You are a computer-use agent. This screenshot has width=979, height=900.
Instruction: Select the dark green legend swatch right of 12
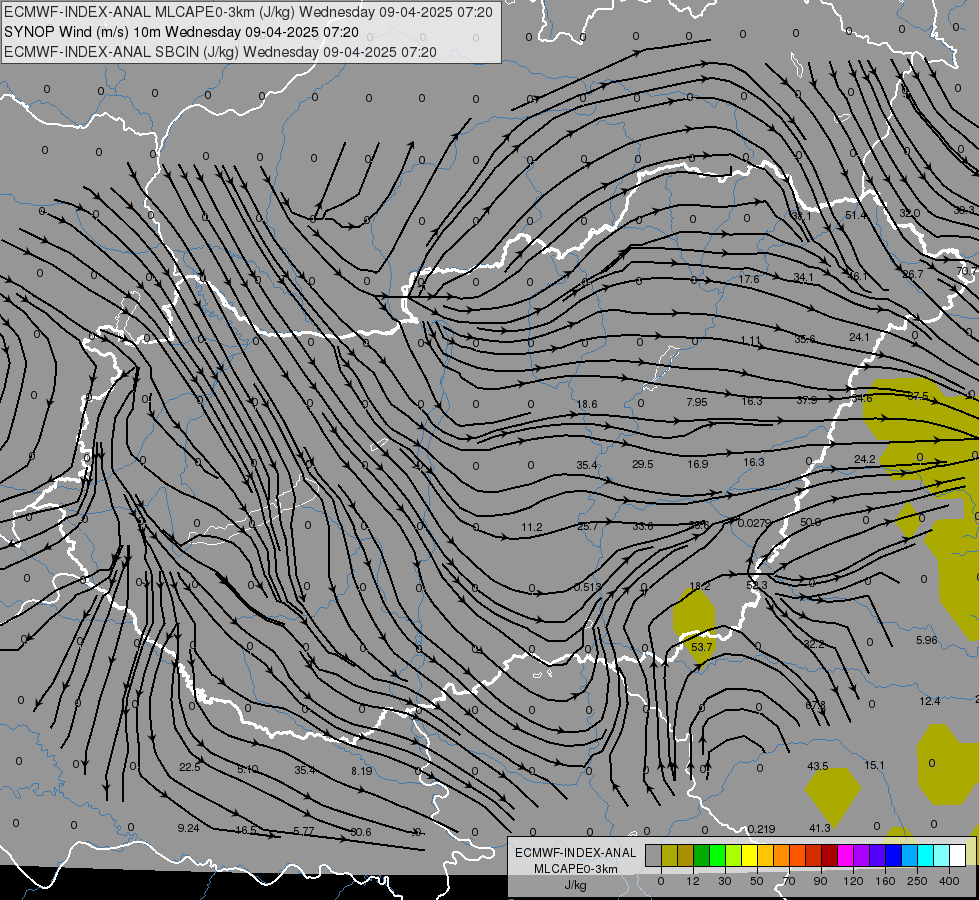[x=701, y=855]
